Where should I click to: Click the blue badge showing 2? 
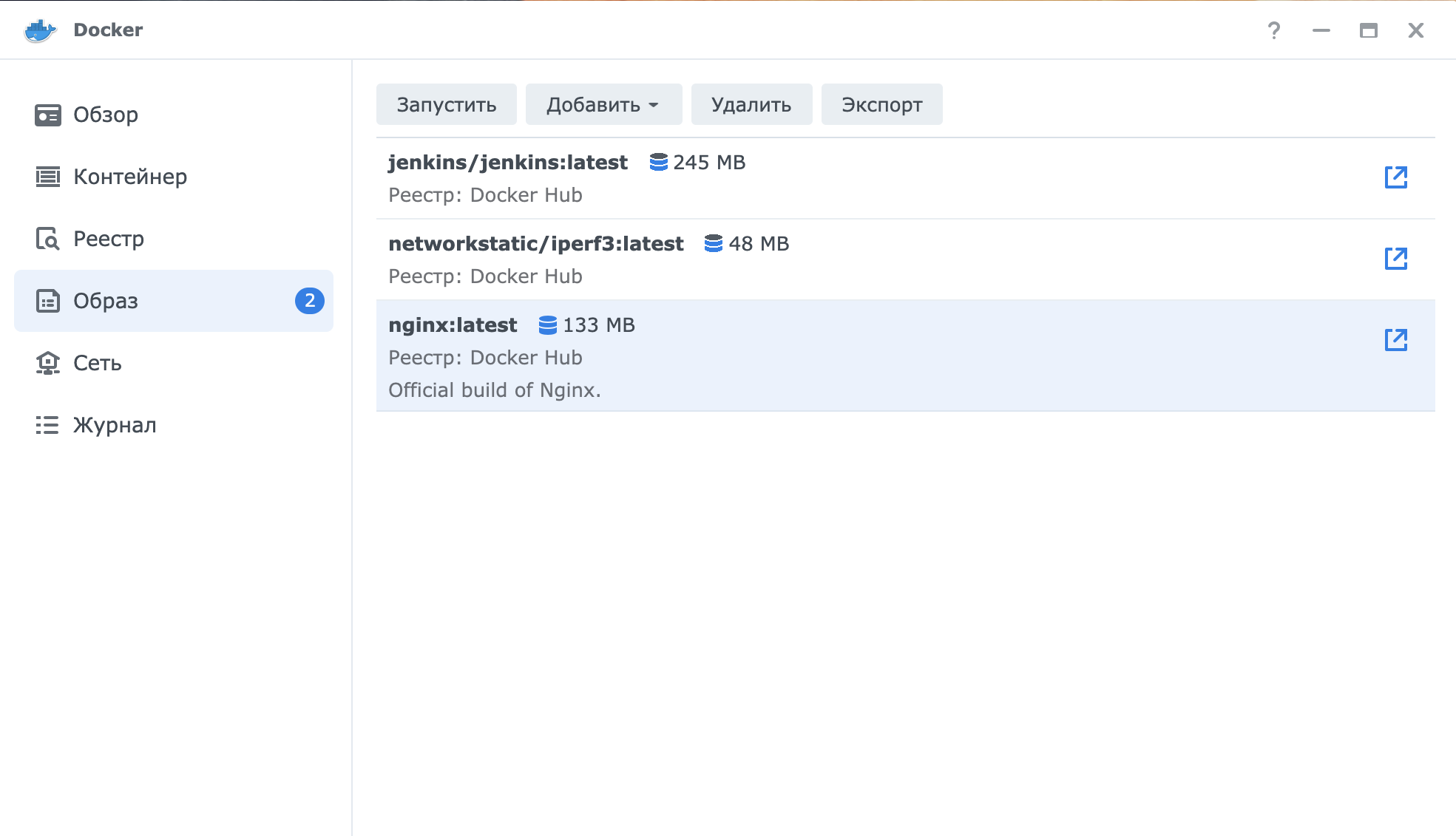click(x=309, y=301)
